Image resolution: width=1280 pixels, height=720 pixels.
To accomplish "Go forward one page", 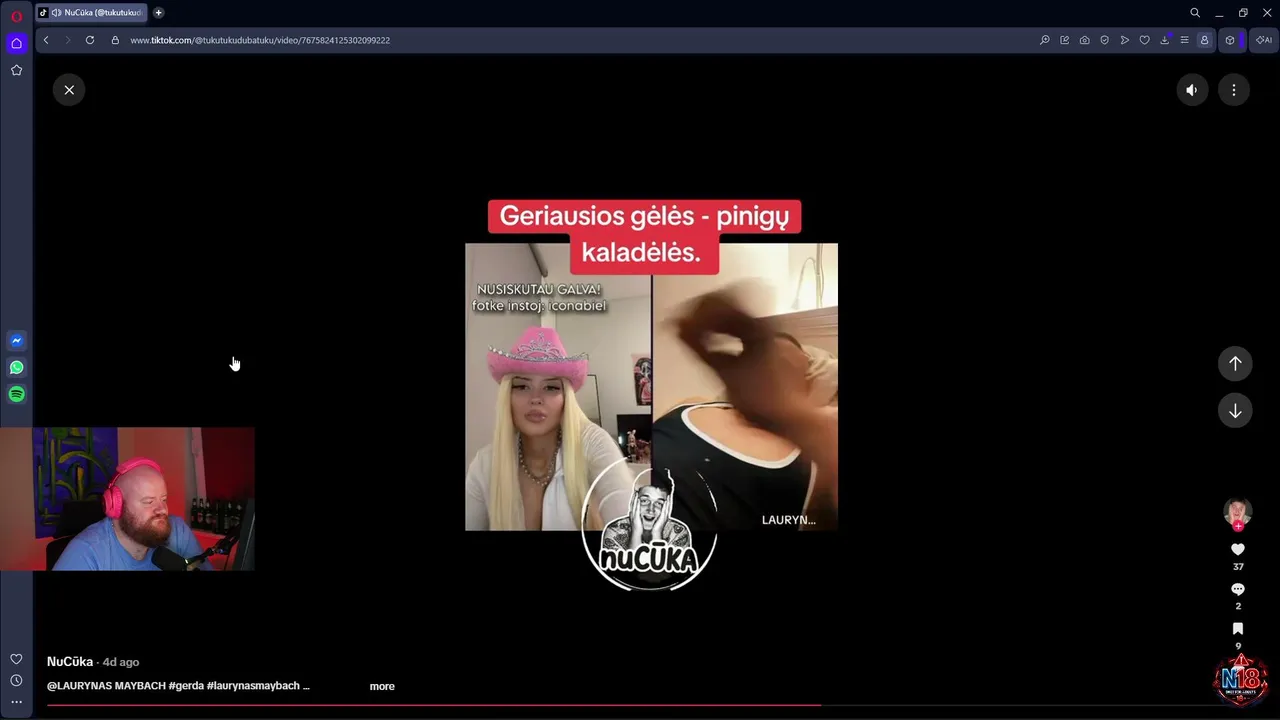I will pyautogui.click(x=68, y=40).
